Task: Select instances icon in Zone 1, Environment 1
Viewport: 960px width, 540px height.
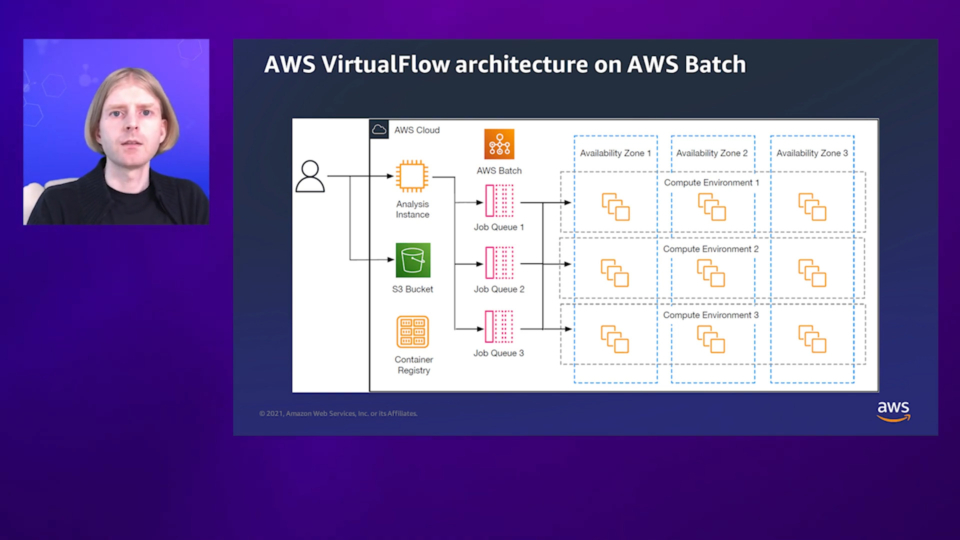Action: tap(616, 207)
